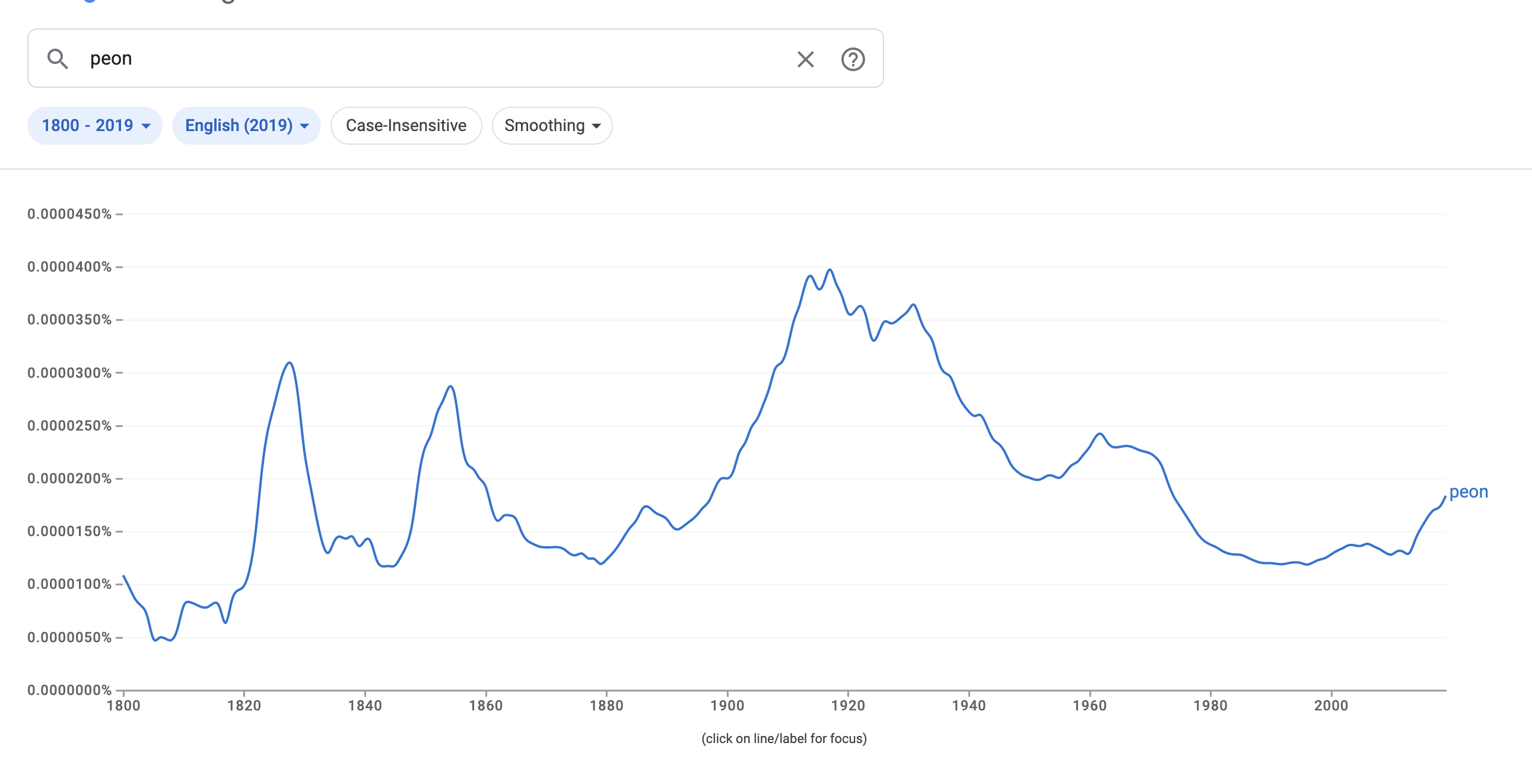The width and height of the screenshot is (1532, 784).
Task: Open the 1800 - 2019 year range dropdown
Action: pyautogui.click(x=95, y=125)
